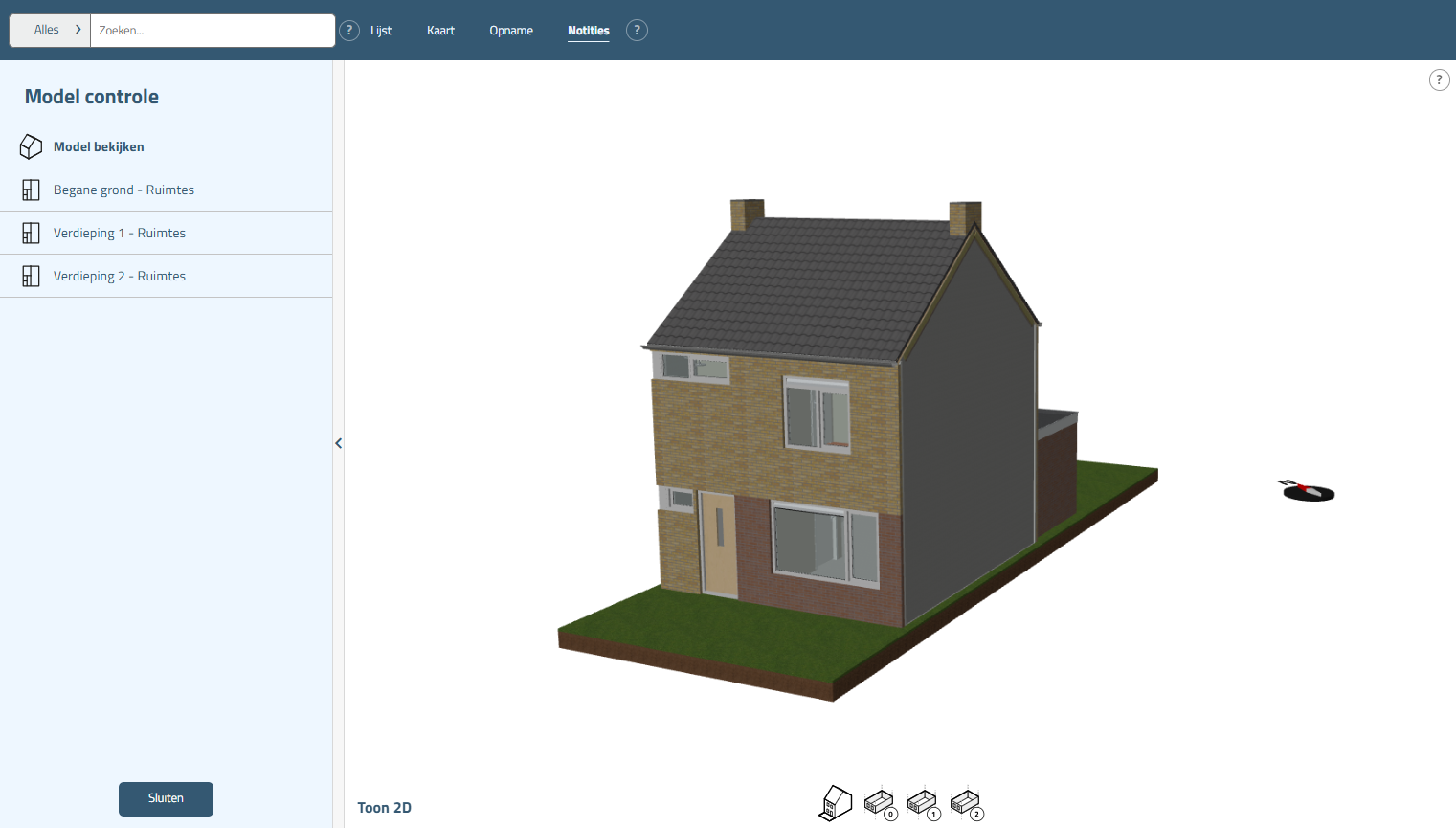Click the help icon after Notities tab
This screenshot has width=1456, height=828.
[x=637, y=31]
